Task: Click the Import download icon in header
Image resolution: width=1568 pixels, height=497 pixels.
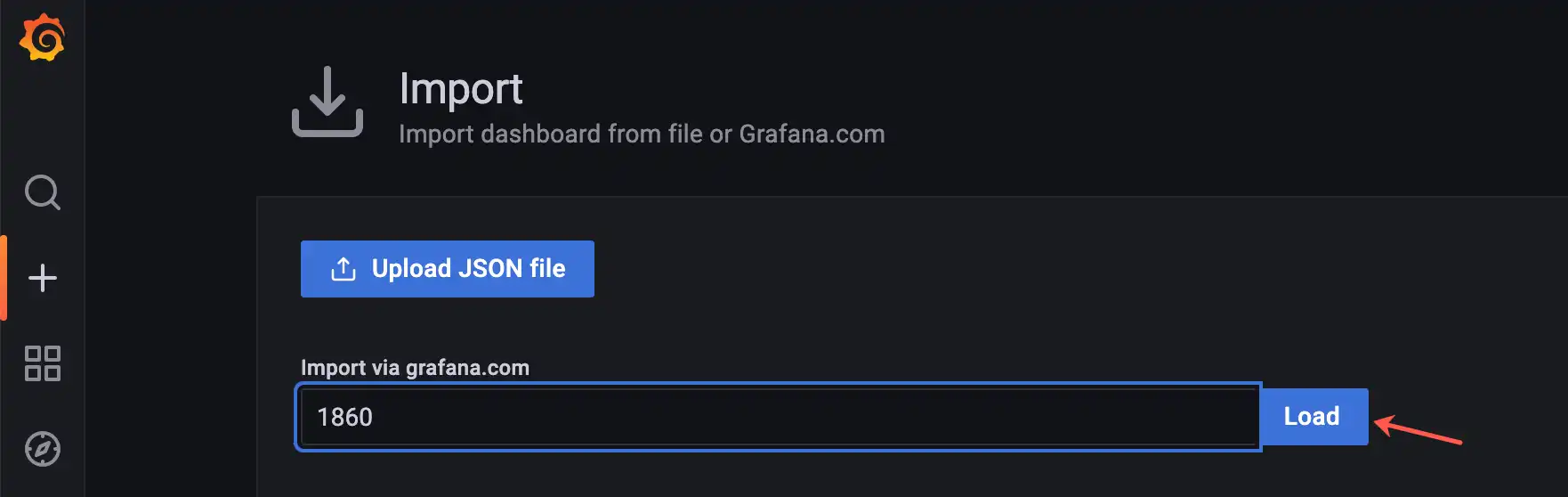Action: point(327,102)
